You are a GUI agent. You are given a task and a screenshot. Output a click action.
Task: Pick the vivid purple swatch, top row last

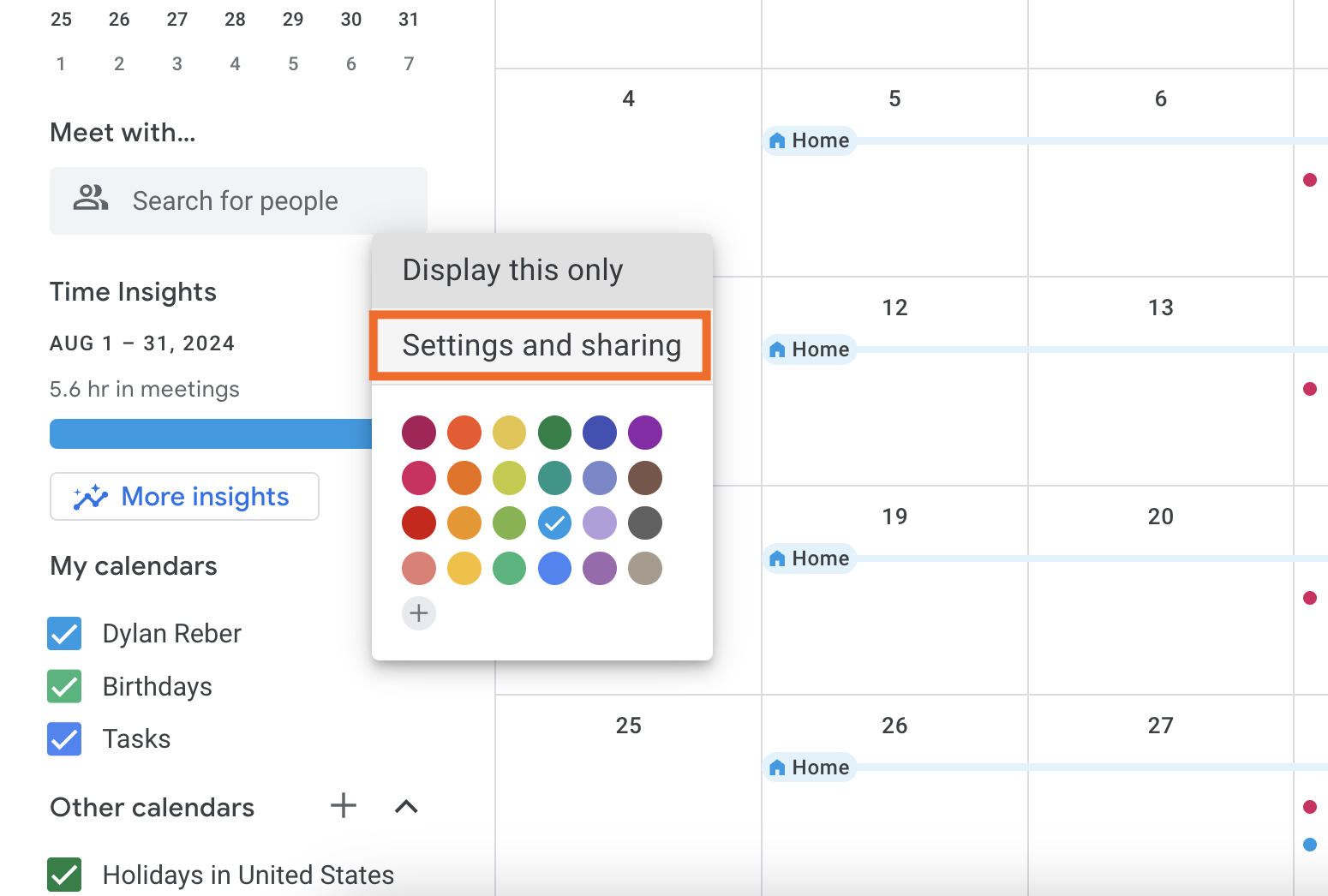(645, 433)
